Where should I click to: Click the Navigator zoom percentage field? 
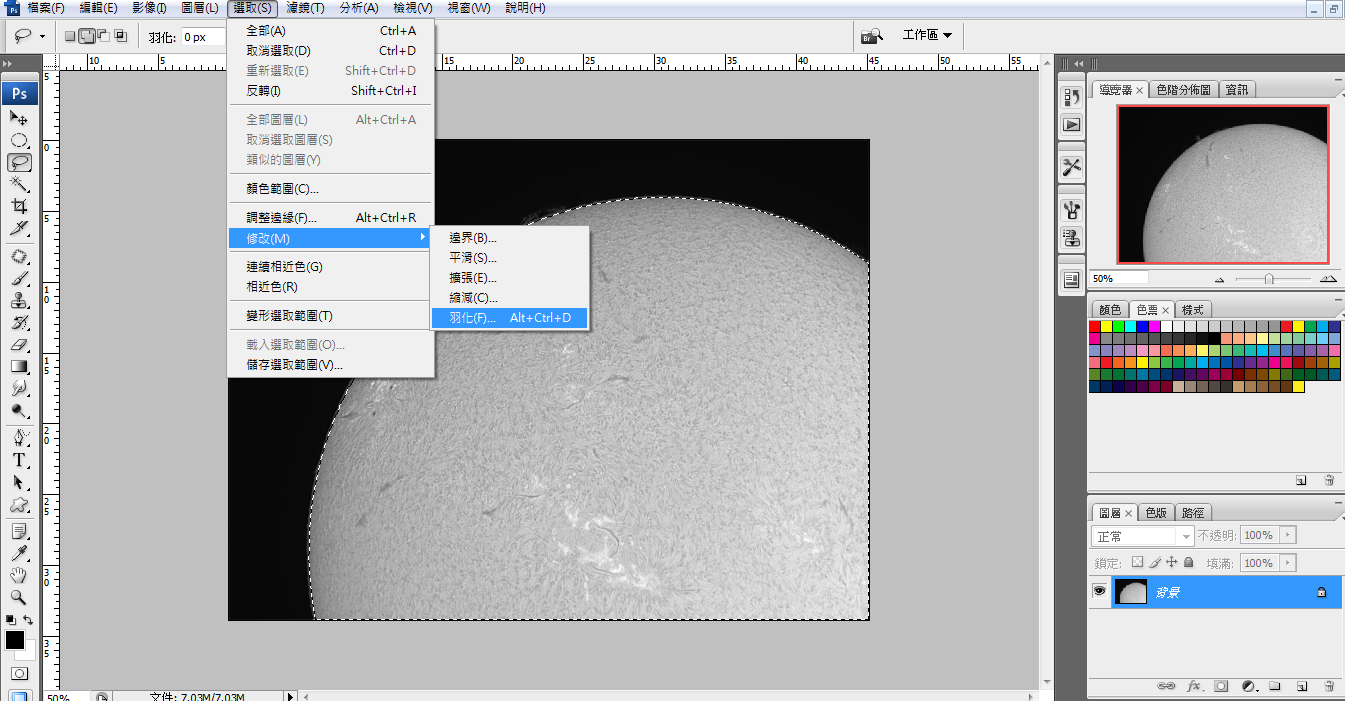[1117, 279]
